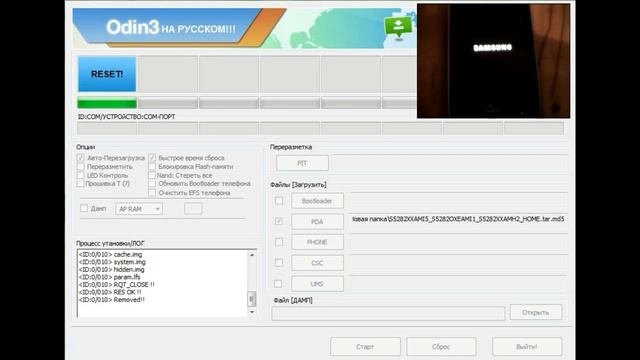Toggle Быстрое время сброса checkbox
640x360 pixels.
tap(152, 158)
